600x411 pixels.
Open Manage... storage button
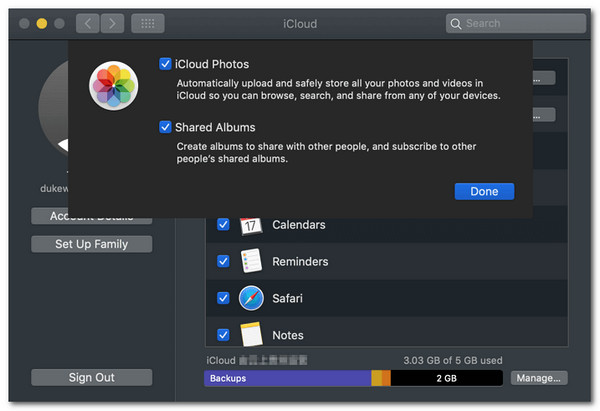(x=539, y=378)
